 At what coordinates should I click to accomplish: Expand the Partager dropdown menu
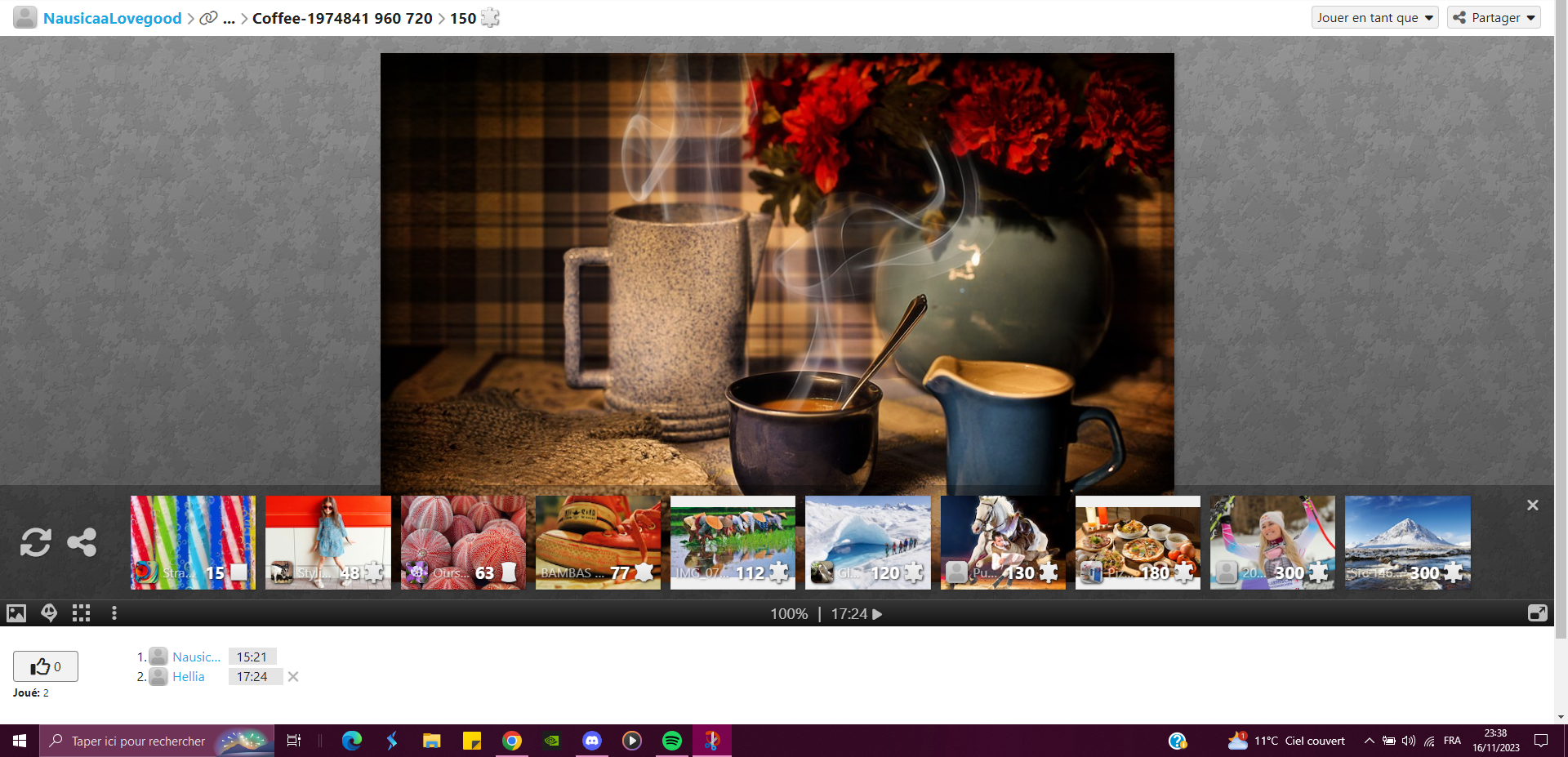(x=1494, y=18)
